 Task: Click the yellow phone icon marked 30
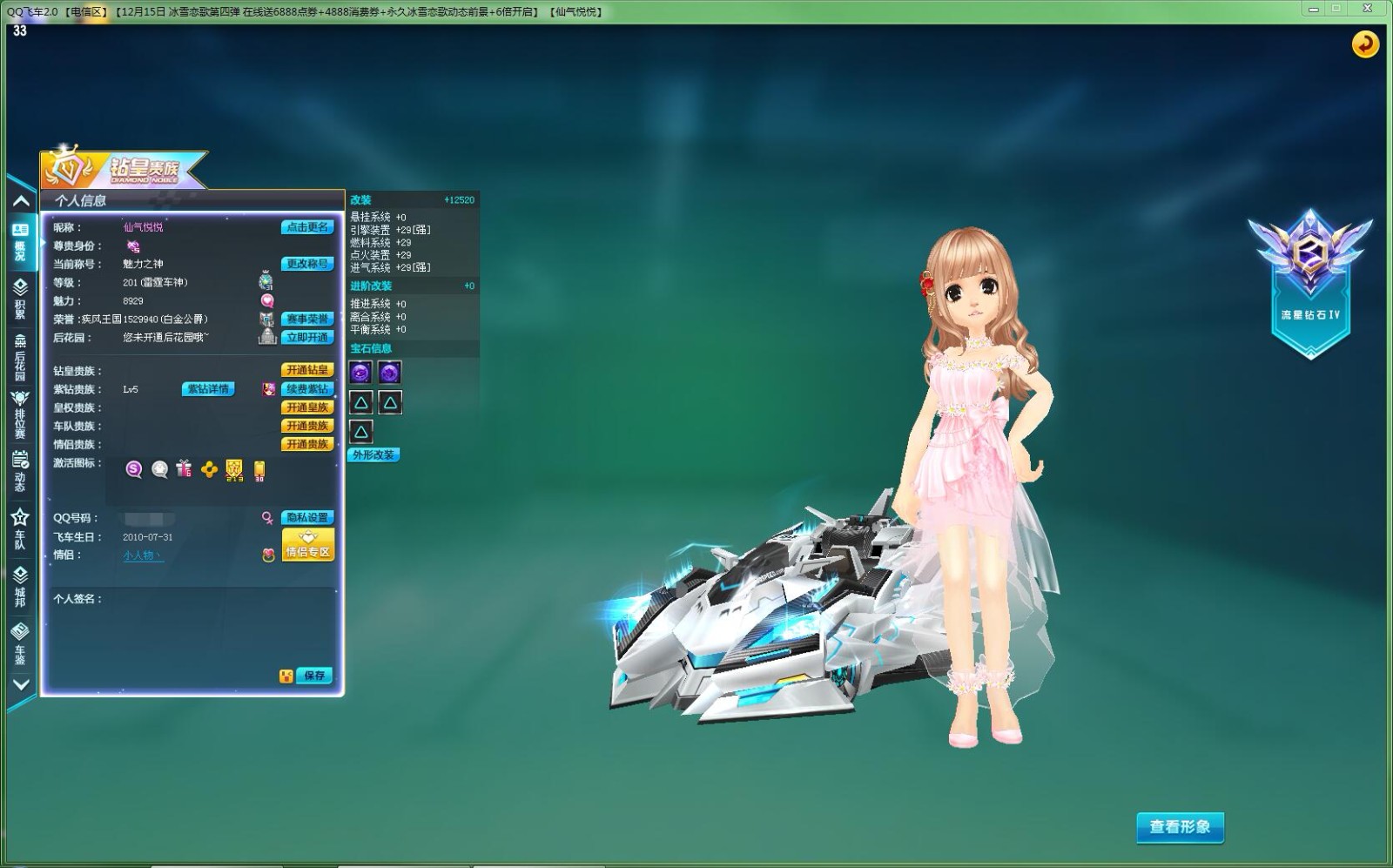[x=259, y=471]
